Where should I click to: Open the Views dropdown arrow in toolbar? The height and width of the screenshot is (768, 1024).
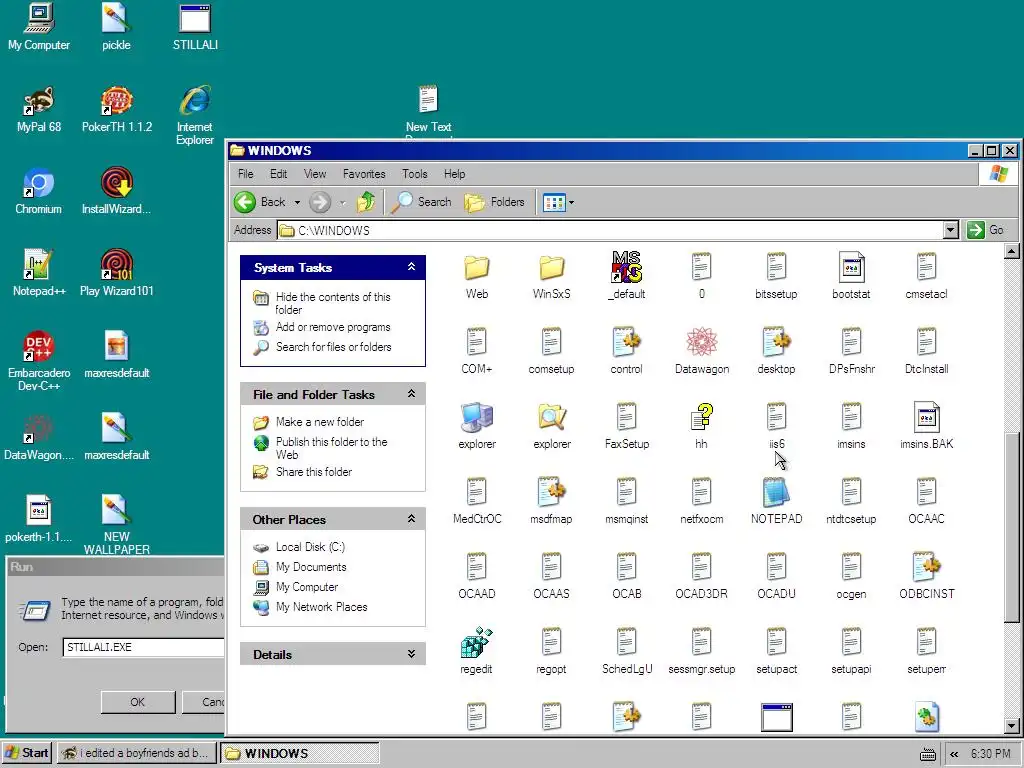pos(571,202)
